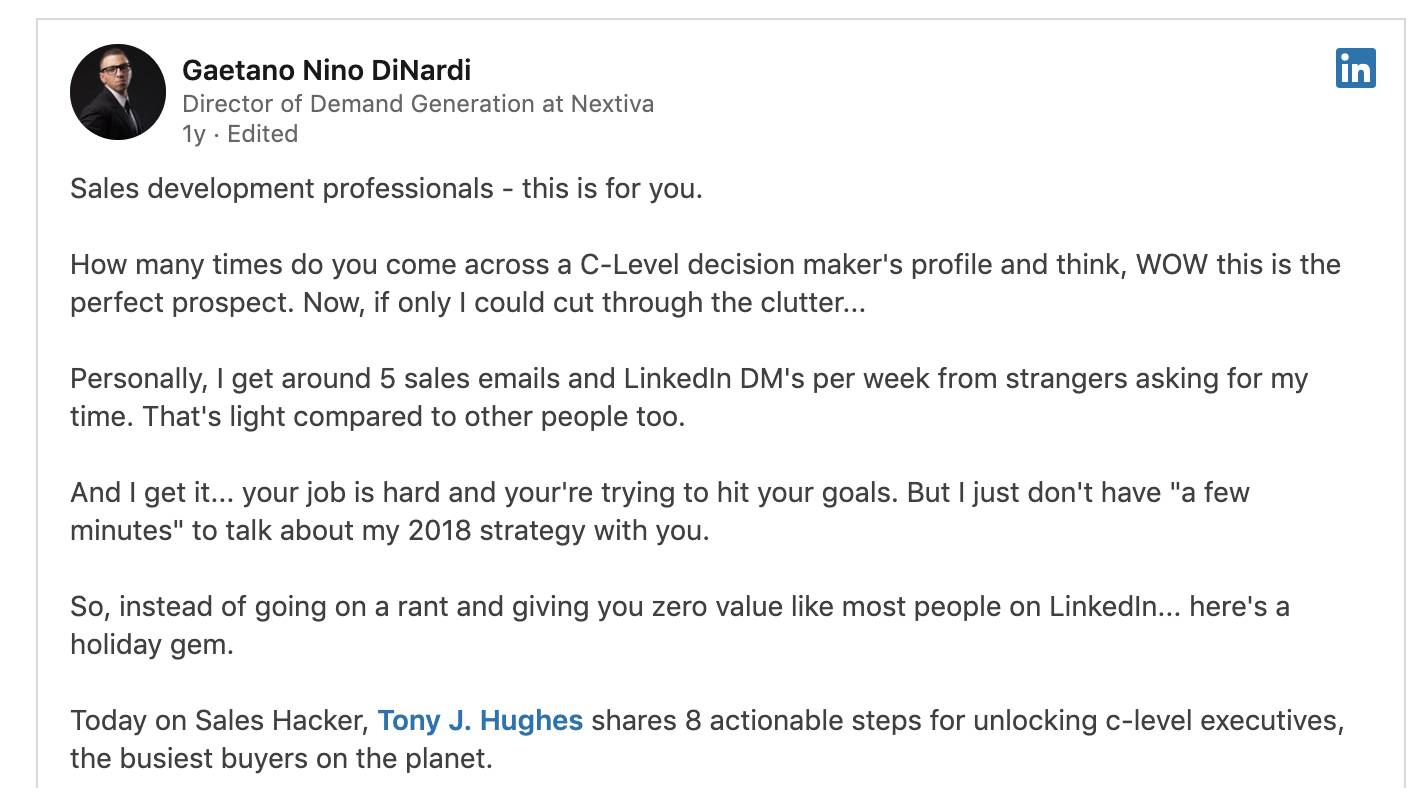This screenshot has height=812, width=1426.
Task: Click the author name Gaetano Nino DiNardi
Action: point(326,70)
